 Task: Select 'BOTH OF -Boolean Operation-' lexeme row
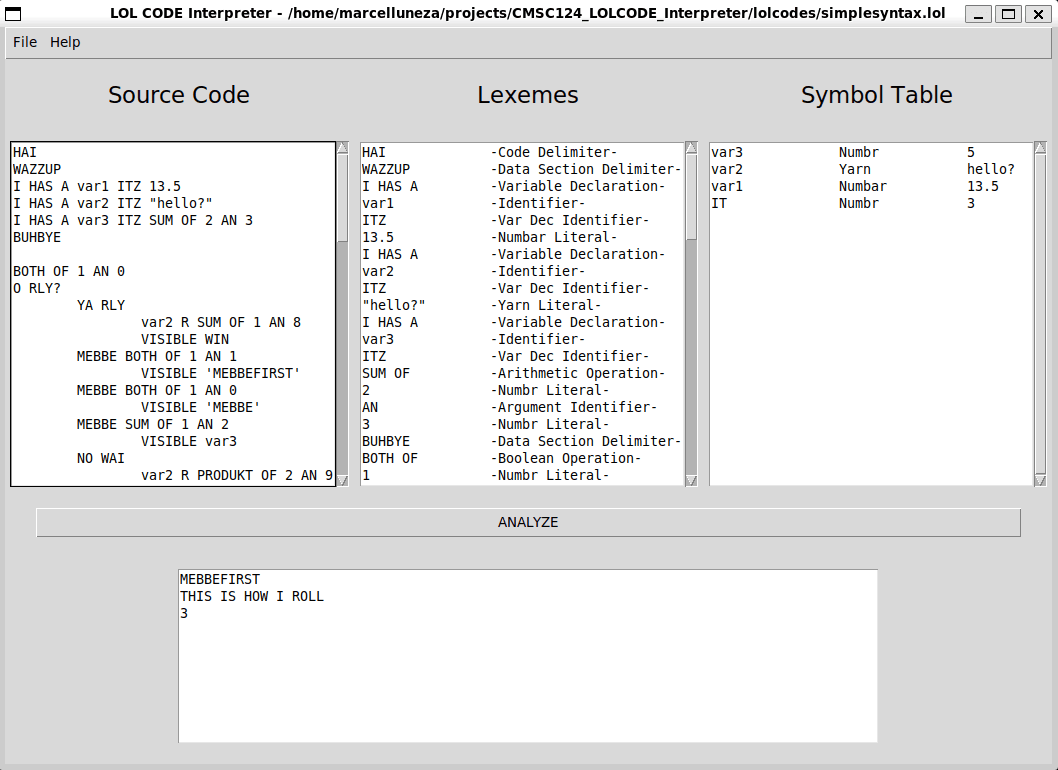coord(522,458)
